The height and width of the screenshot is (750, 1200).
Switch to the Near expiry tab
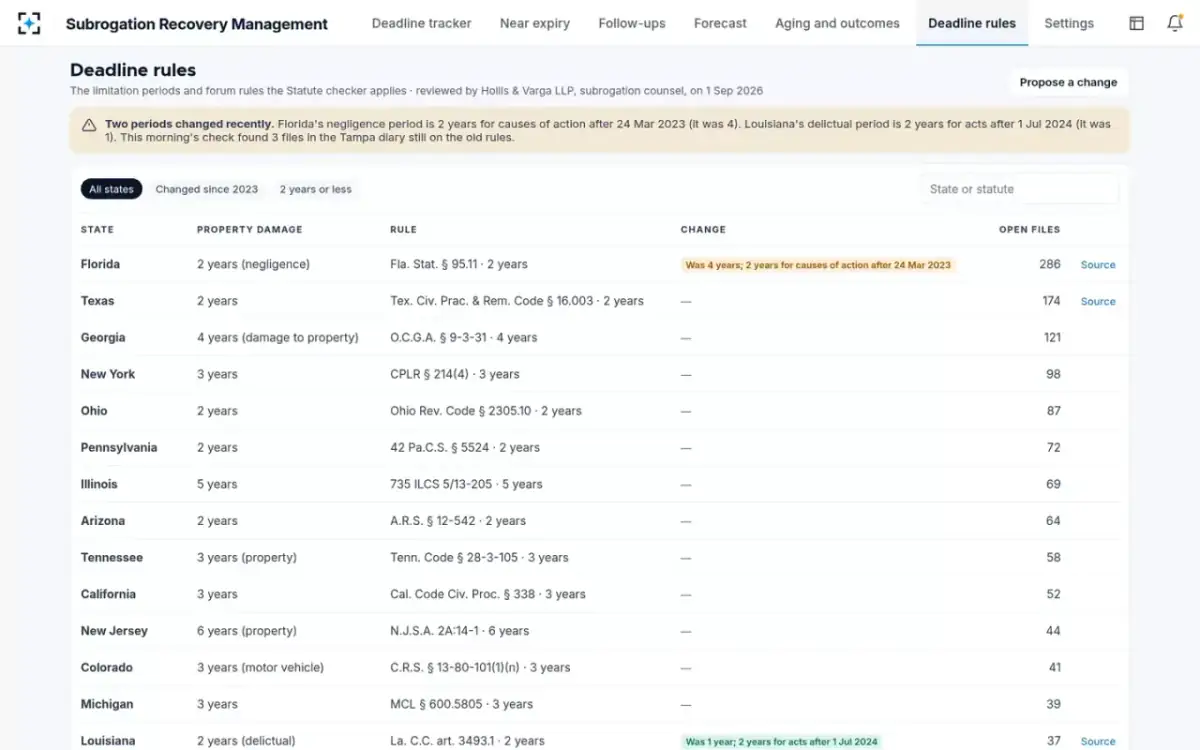pyautogui.click(x=535, y=23)
